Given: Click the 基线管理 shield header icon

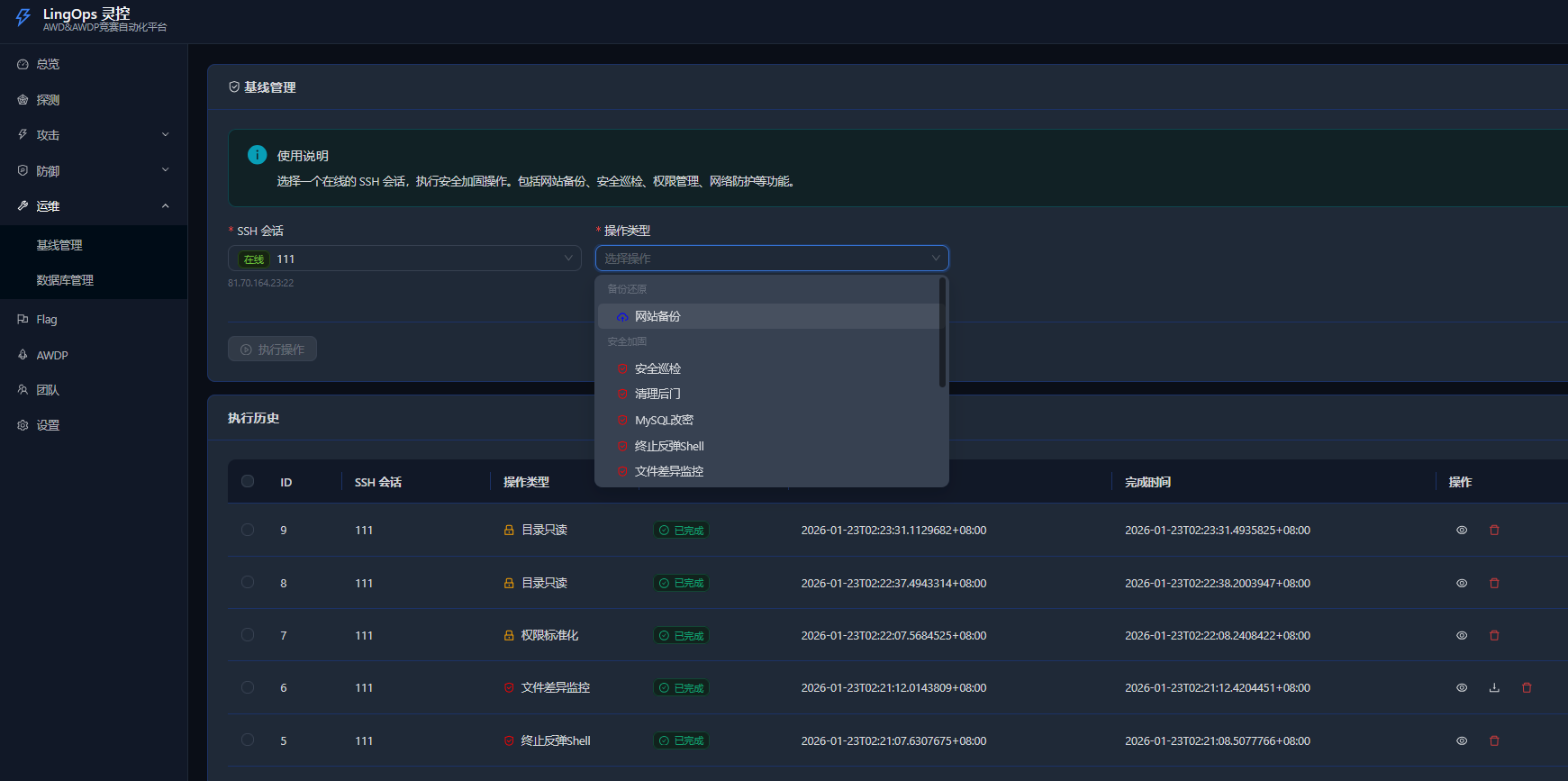Looking at the screenshot, I should 234,87.
